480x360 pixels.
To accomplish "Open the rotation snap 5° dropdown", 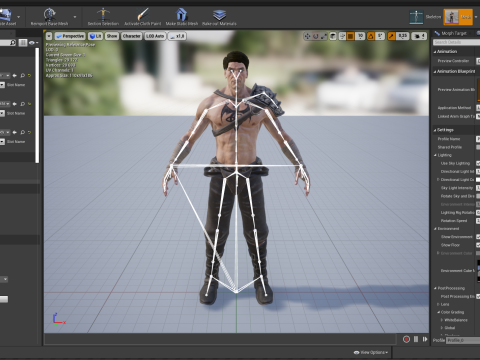I will click(380, 36).
